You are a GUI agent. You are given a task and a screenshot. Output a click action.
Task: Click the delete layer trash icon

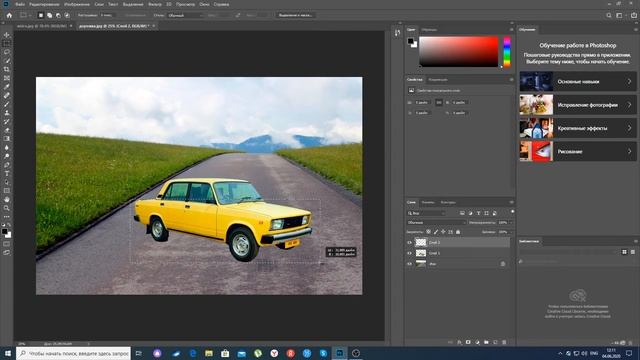(504, 342)
